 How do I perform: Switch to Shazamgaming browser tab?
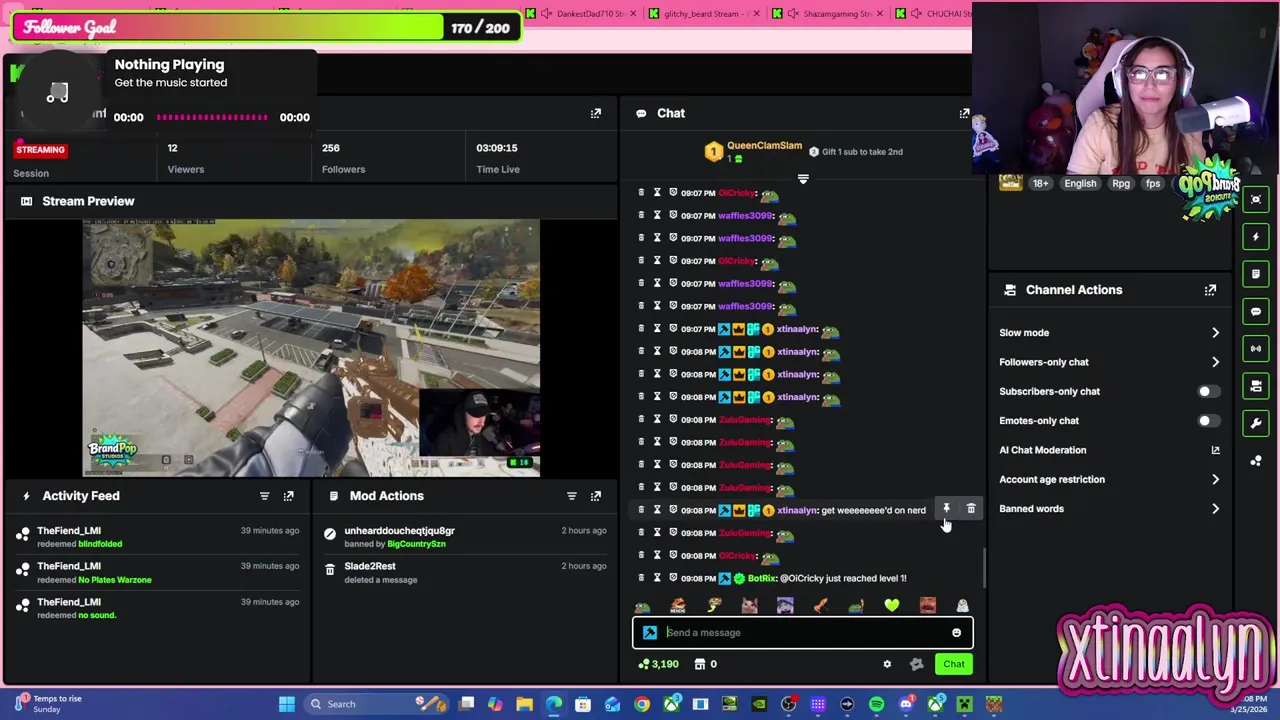coord(829,14)
